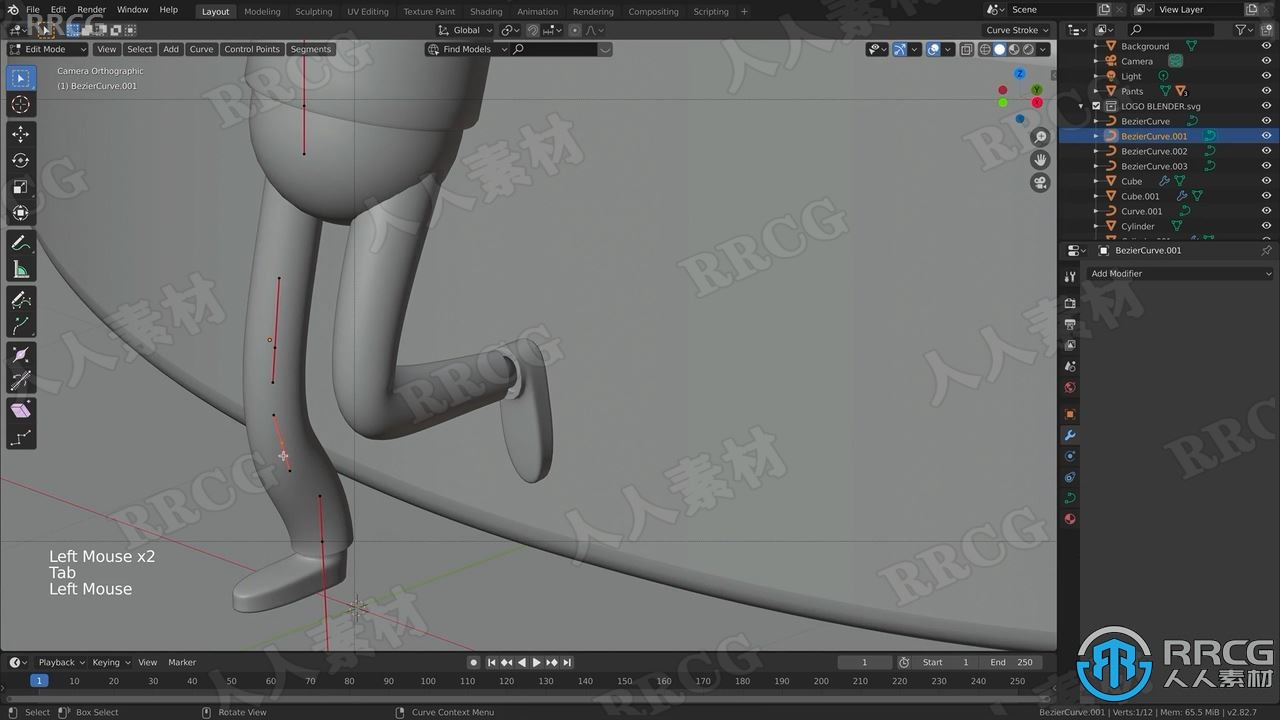Open the Edit Mode dropdown
Viewport: 1280px width, 720px height.
48,49
